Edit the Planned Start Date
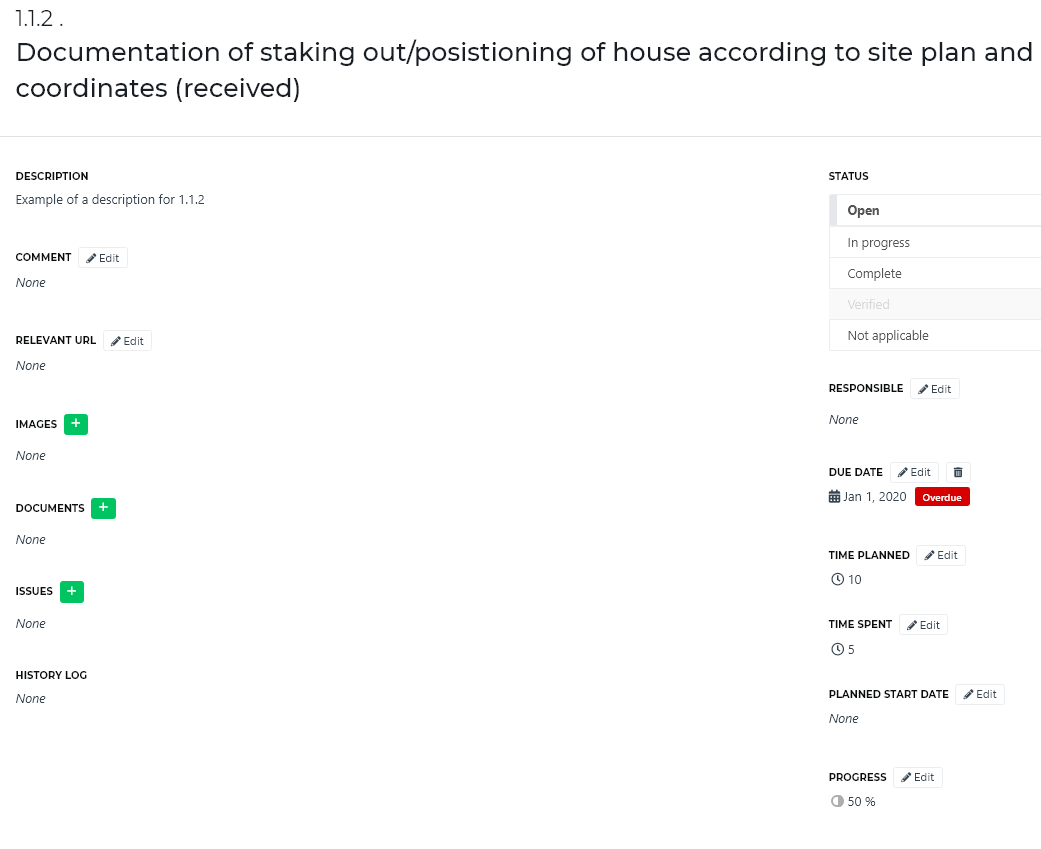Screen dimensions: 1041x849 [980, 694]
